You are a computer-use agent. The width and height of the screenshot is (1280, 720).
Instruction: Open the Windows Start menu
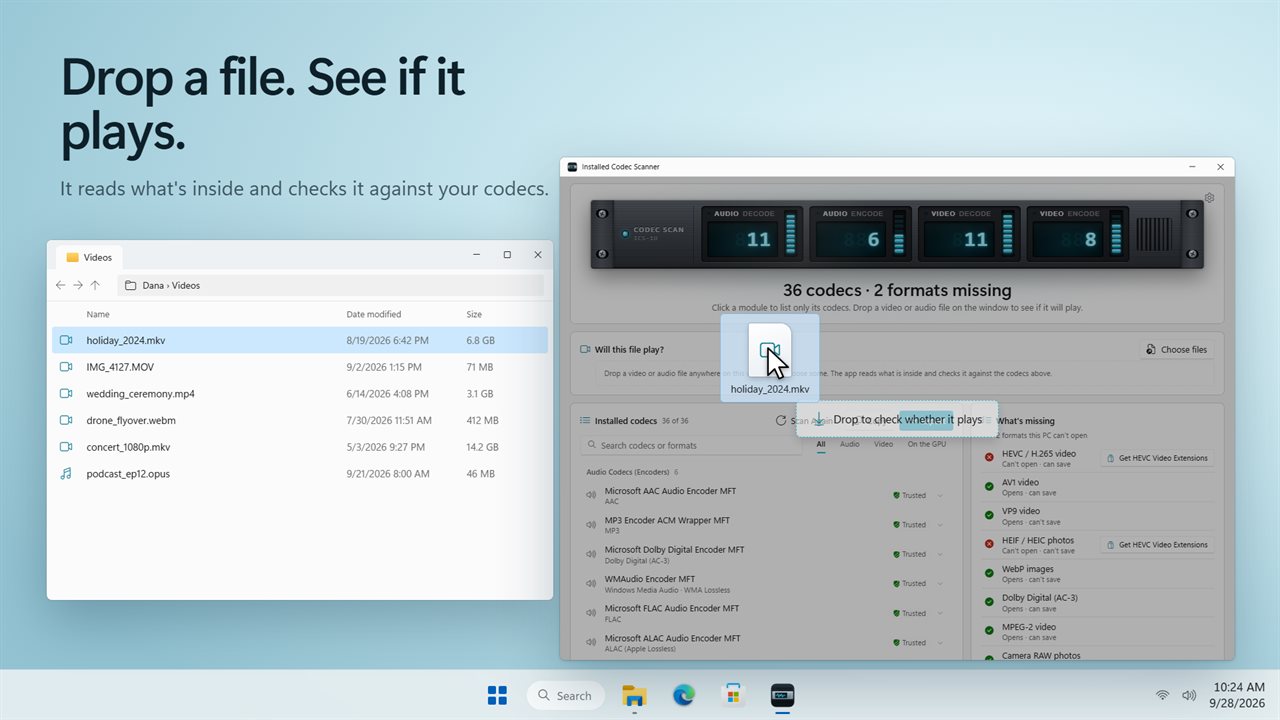[497, 695]
